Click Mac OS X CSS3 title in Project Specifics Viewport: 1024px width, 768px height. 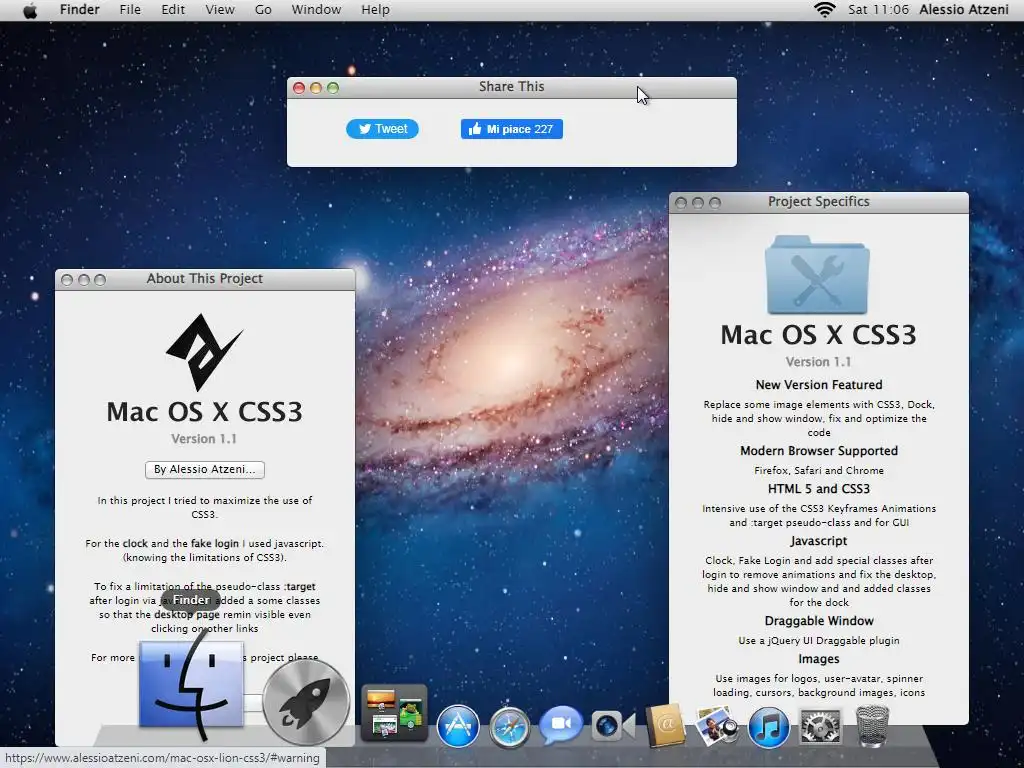click(818, 334)
